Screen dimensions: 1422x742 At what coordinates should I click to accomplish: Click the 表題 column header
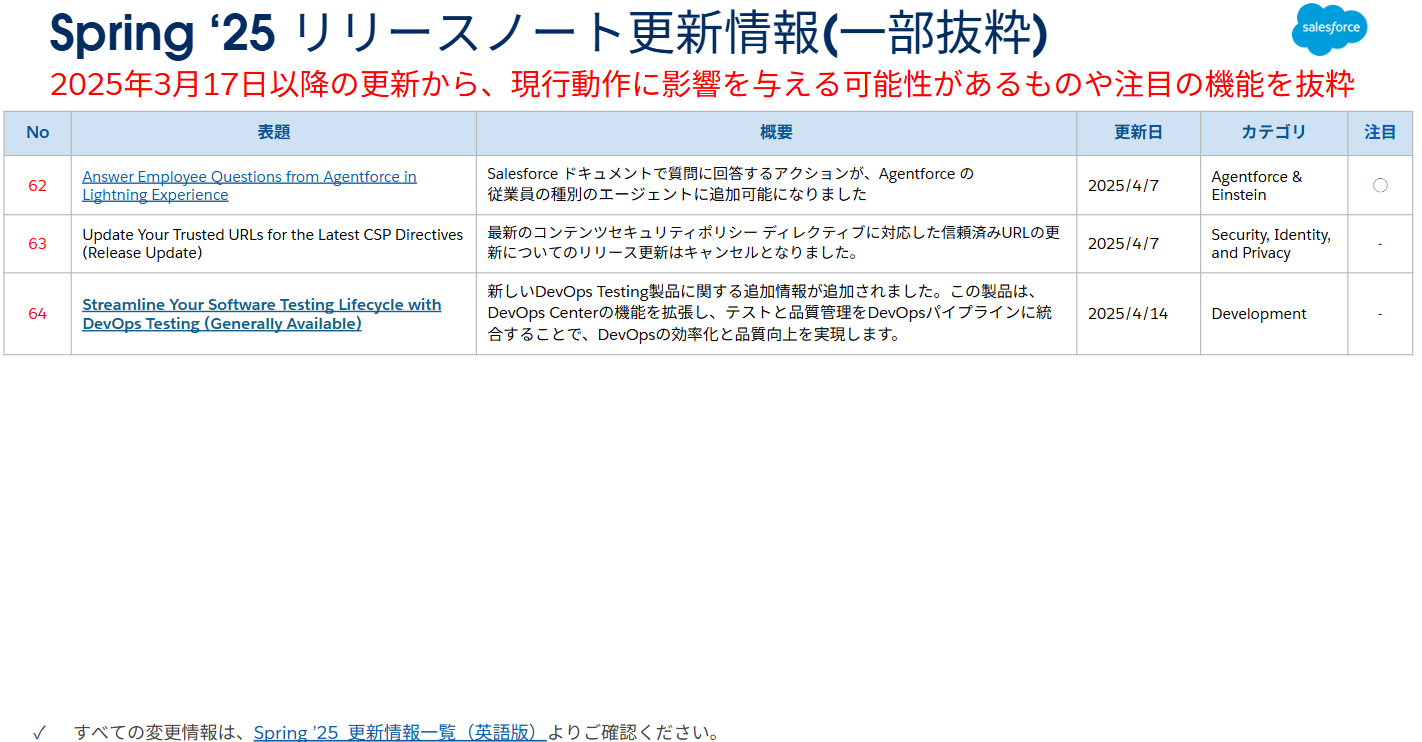pyautogui.click(x=274, y=133)
